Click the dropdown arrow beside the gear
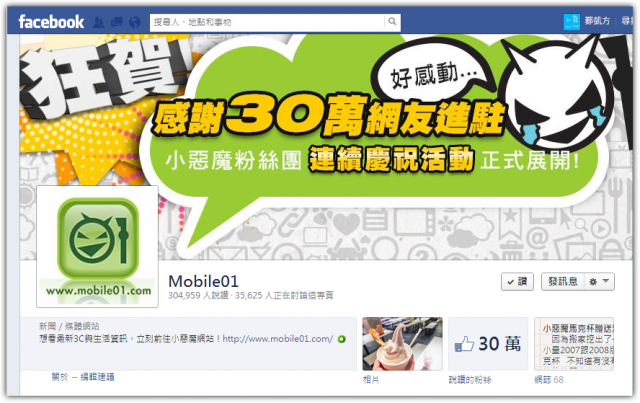Viewport: 640px width, 403px height. click(606, 281)
